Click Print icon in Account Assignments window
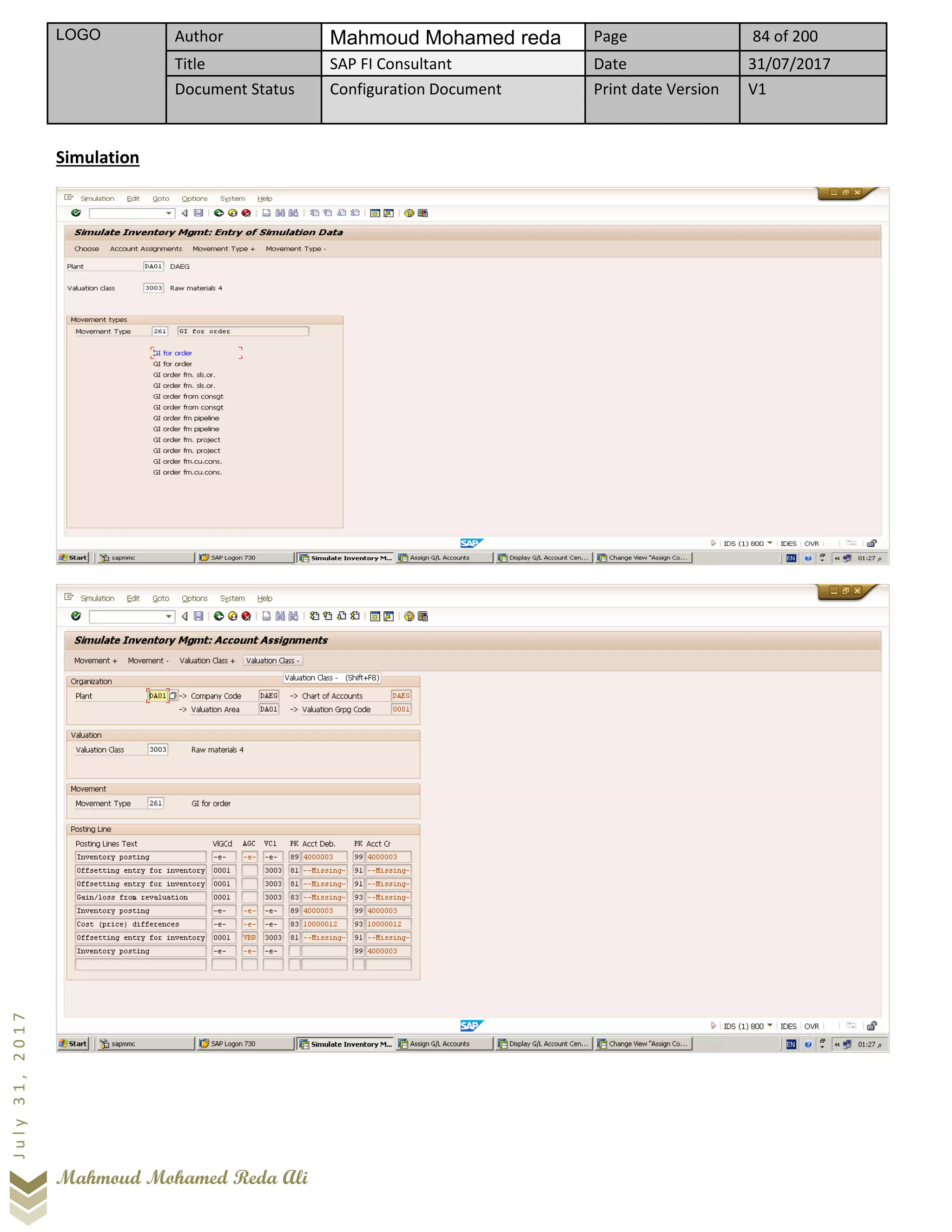 pyautogui.click(x=266, y=616)
